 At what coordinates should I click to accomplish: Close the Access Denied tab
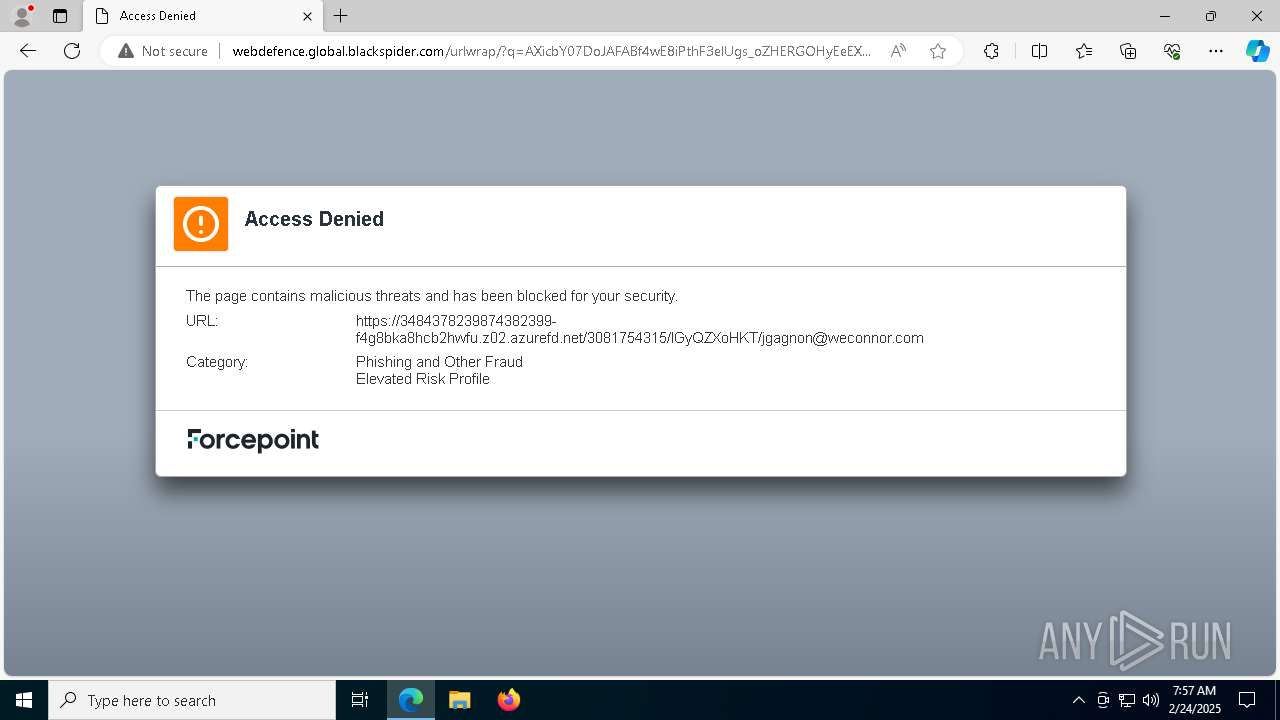tap(307, 16)
